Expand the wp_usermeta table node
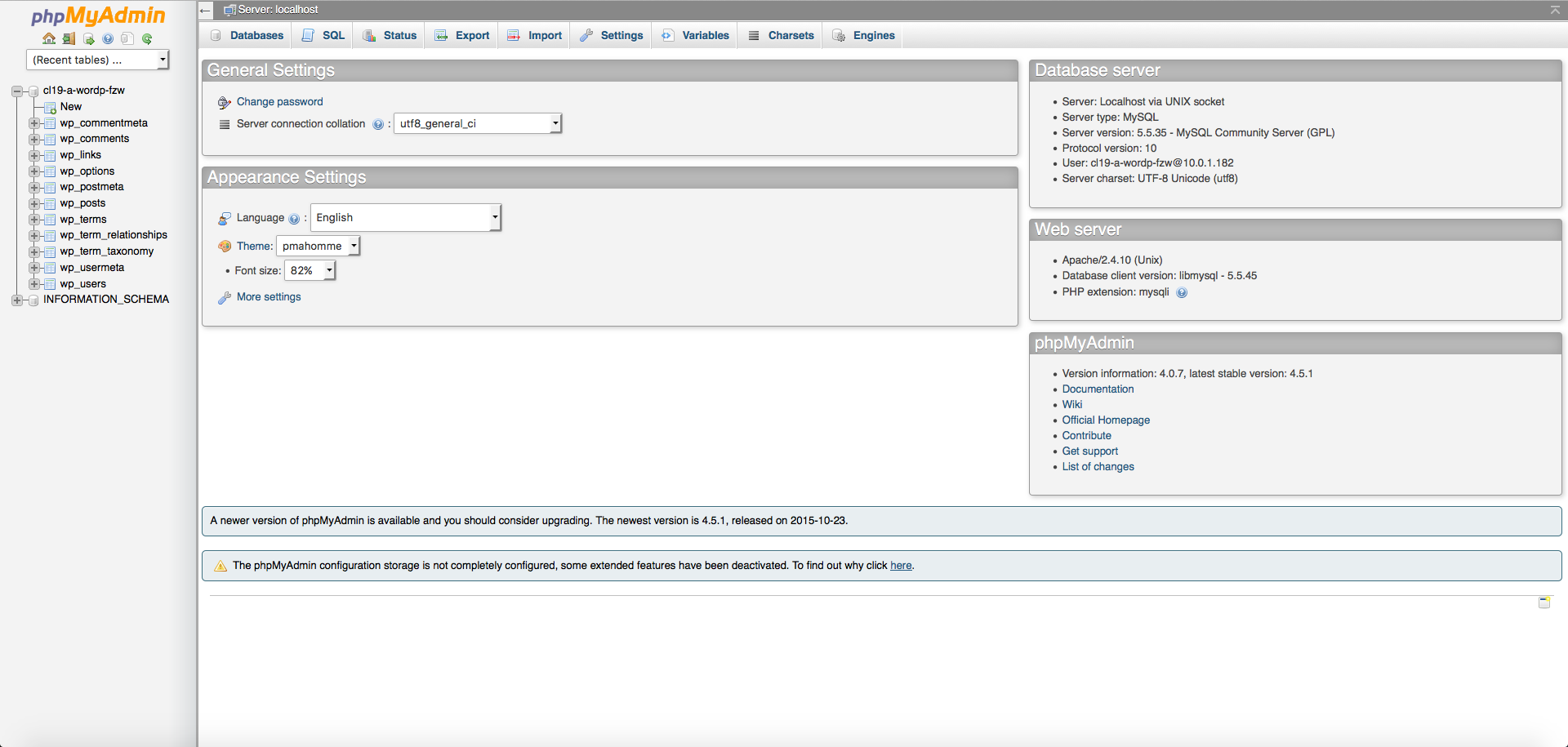 [34, 268]
